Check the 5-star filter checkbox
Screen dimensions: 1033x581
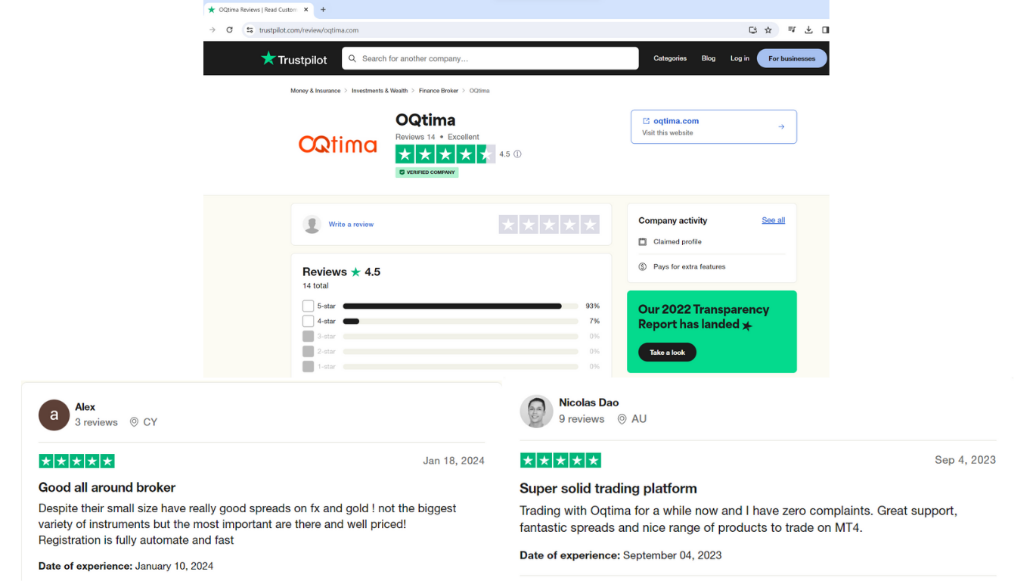click(308, 306)
